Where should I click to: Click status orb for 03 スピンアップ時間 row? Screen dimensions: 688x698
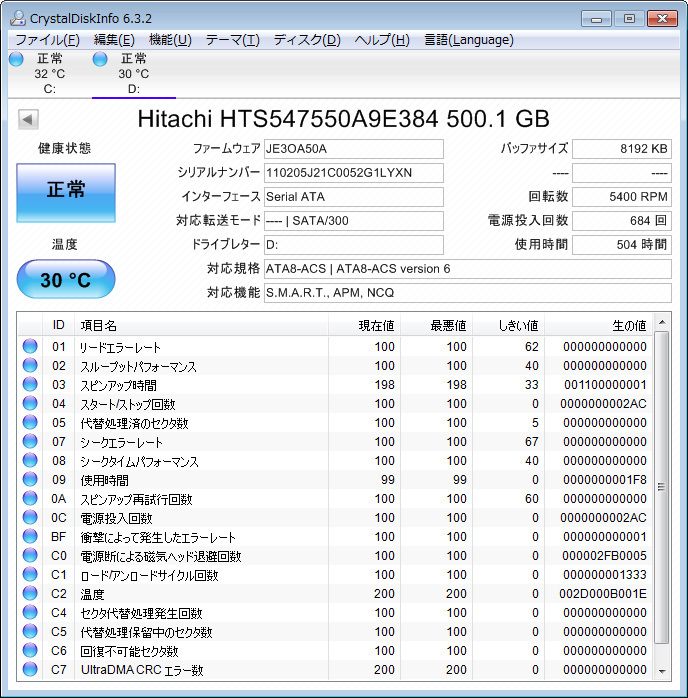tap(30, 385)
